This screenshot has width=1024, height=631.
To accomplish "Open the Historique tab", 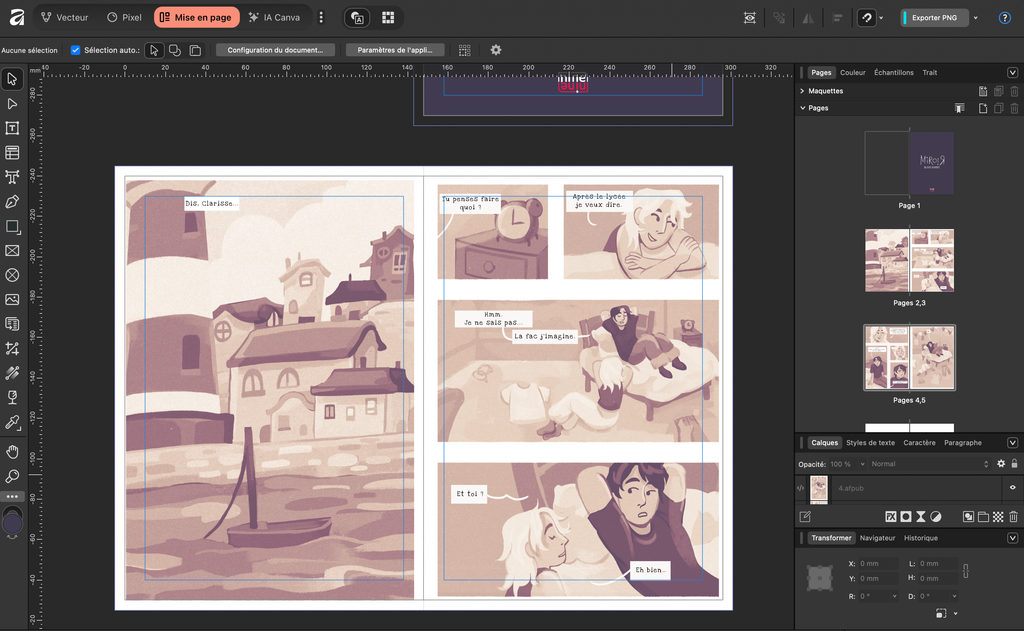I will [x=920, y=538].
